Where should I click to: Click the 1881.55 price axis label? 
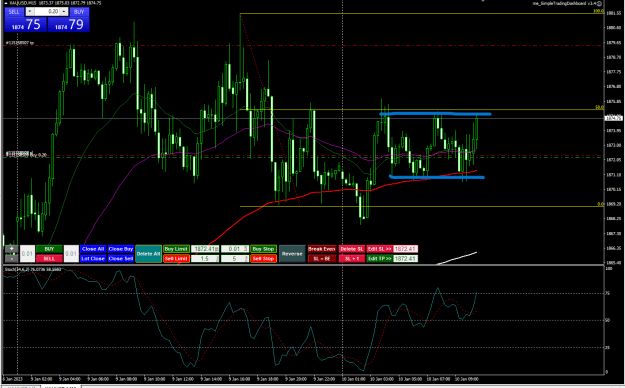point(613,13)
